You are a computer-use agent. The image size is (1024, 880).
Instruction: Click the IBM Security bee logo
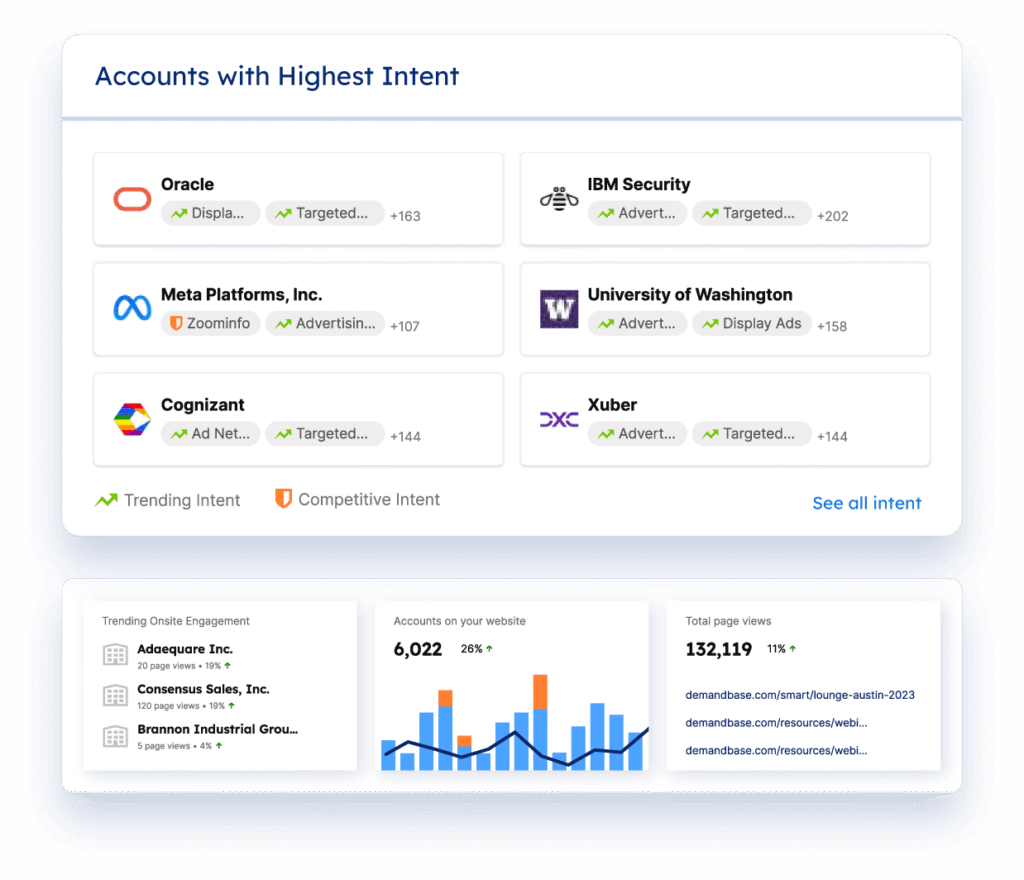(x=558, y=199)
